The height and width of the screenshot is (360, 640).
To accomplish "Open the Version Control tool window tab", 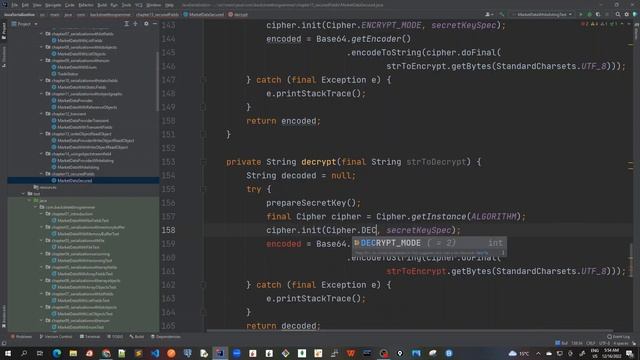I will [56, 337].
